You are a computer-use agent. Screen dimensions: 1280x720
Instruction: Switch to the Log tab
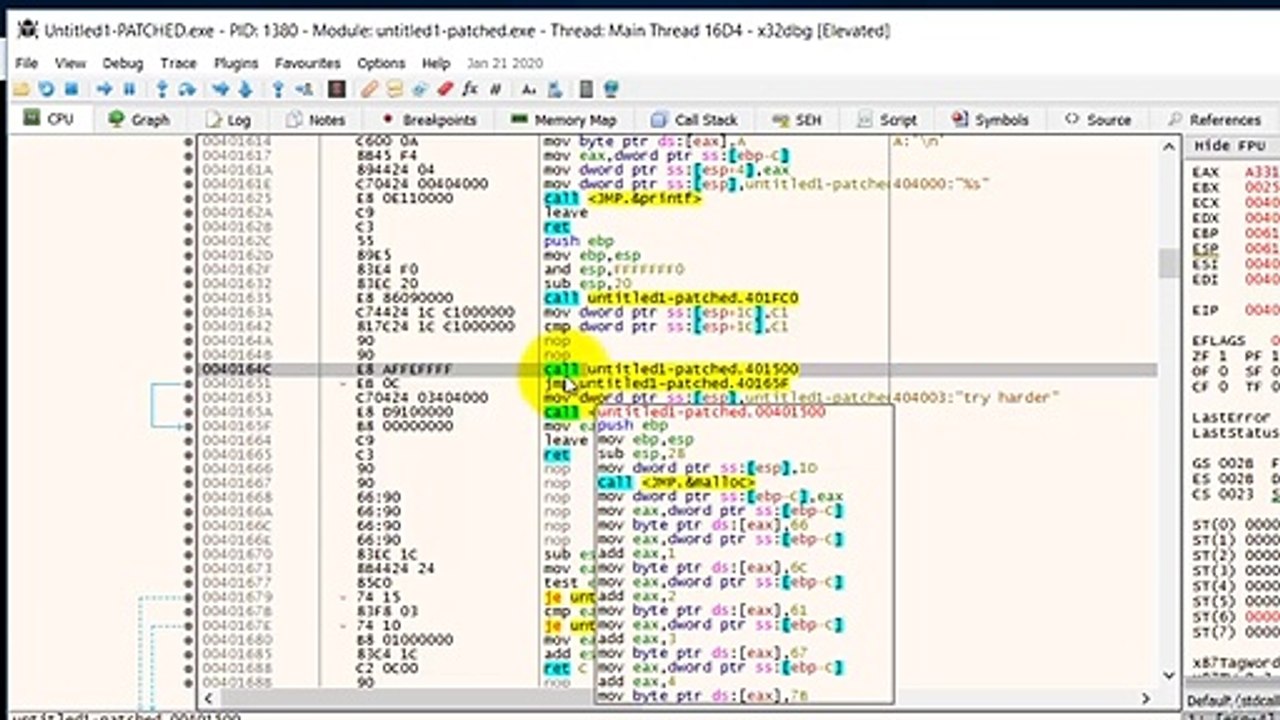tap(229, 119)
